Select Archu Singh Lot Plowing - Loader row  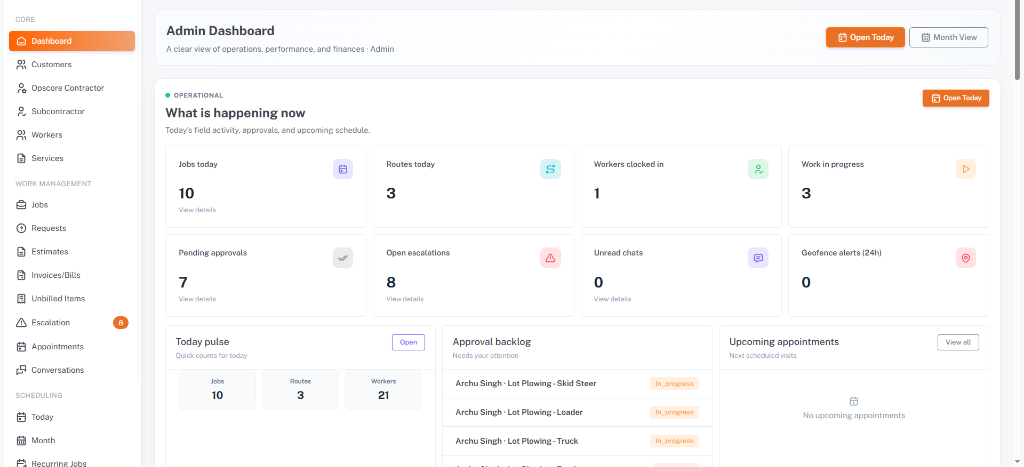(577, 412)
